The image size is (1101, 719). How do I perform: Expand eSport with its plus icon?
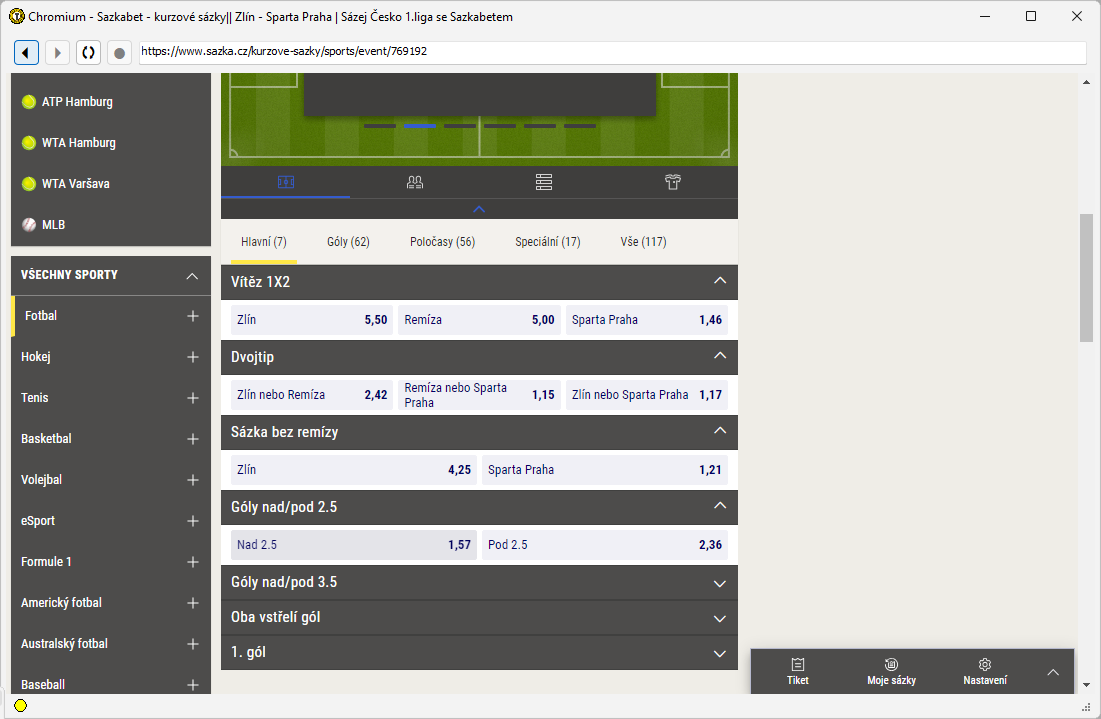192,521
